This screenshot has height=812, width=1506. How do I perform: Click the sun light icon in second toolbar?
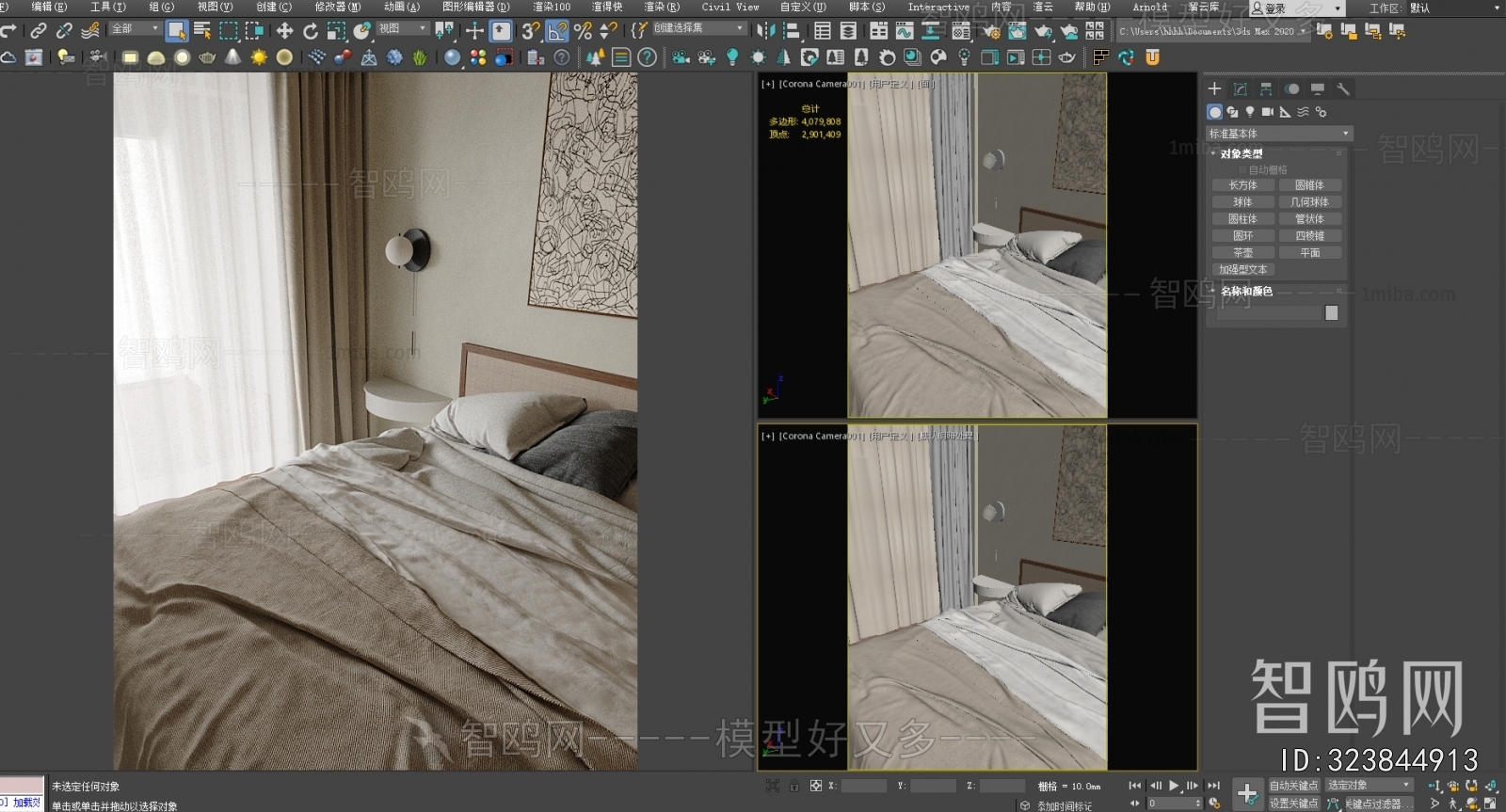(259, 57)
